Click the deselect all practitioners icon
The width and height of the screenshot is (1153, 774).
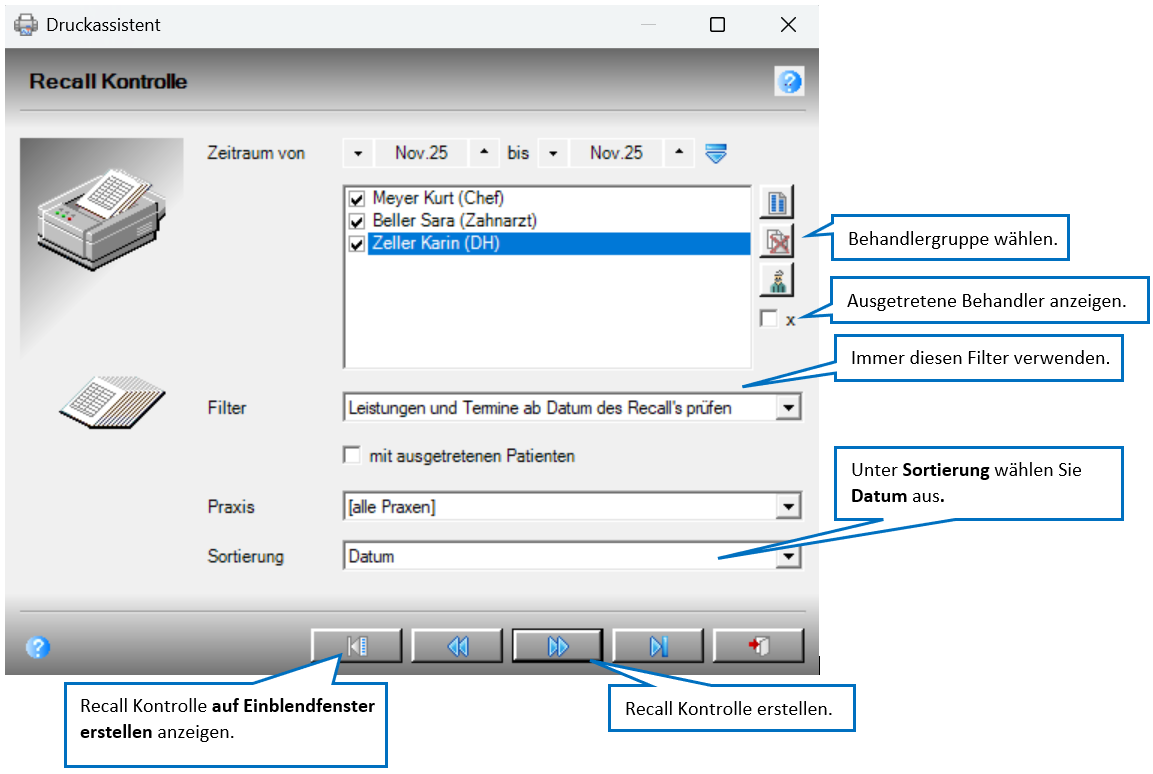point(777,241)
